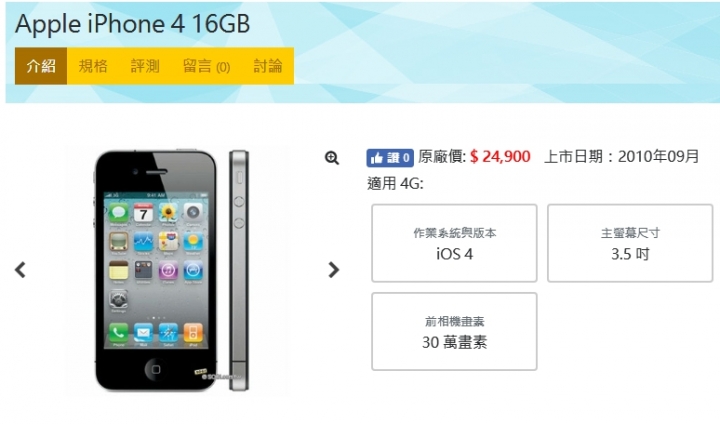The height and width of the screenshot is (424, 720).
Task: Click the Facebook thumbs-up like button
Action: 390,158
